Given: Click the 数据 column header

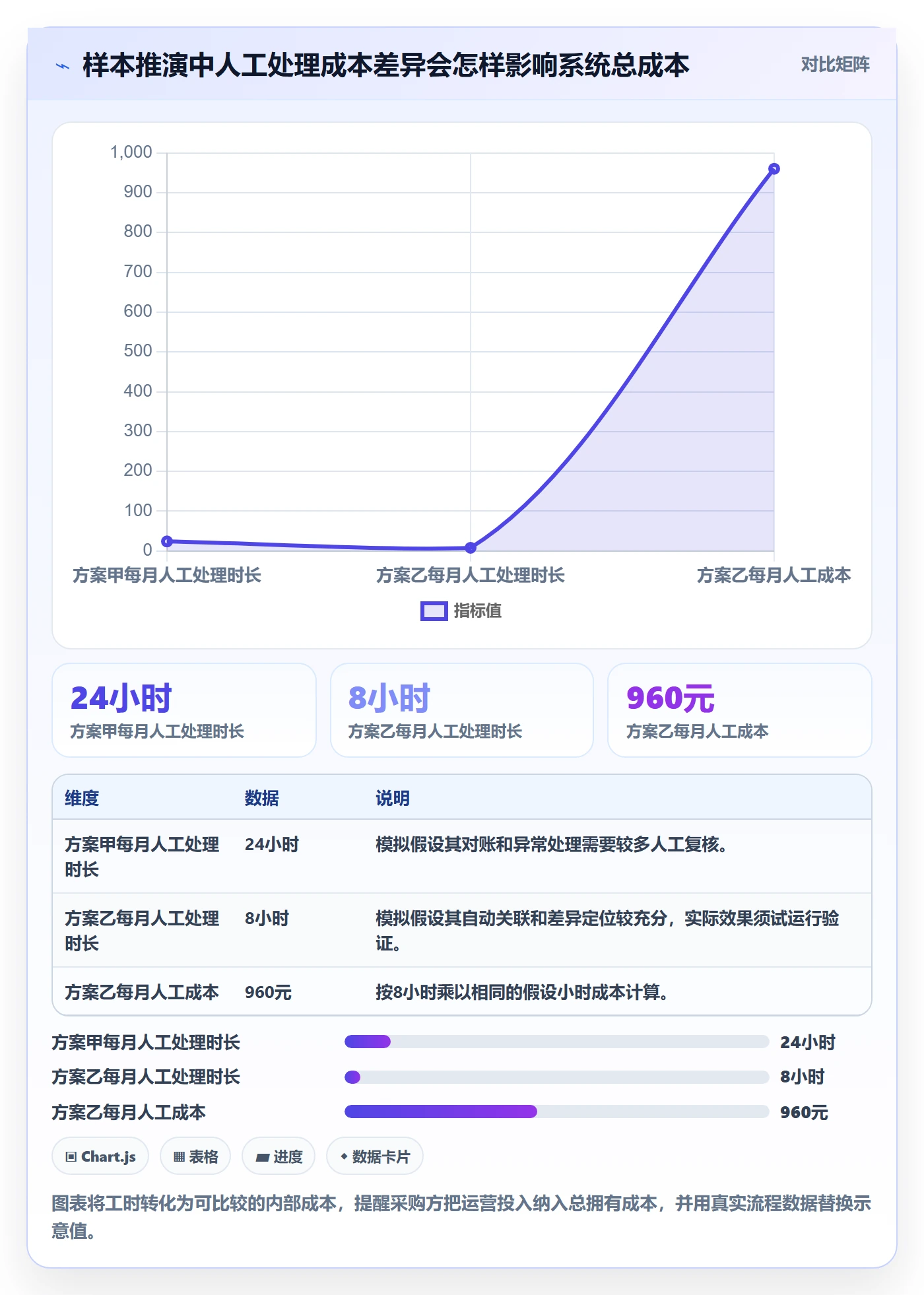Looking at the screenshot, I should point(262,798).
